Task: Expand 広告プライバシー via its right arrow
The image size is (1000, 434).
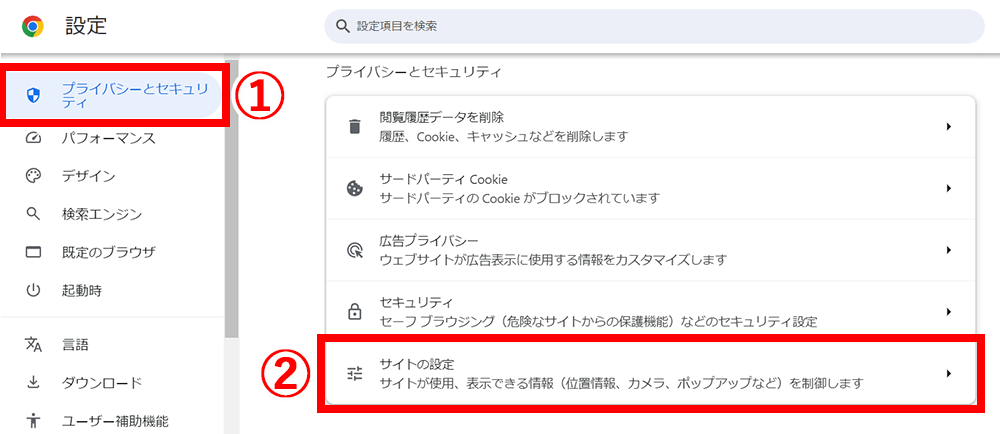Action: [948, 250]
